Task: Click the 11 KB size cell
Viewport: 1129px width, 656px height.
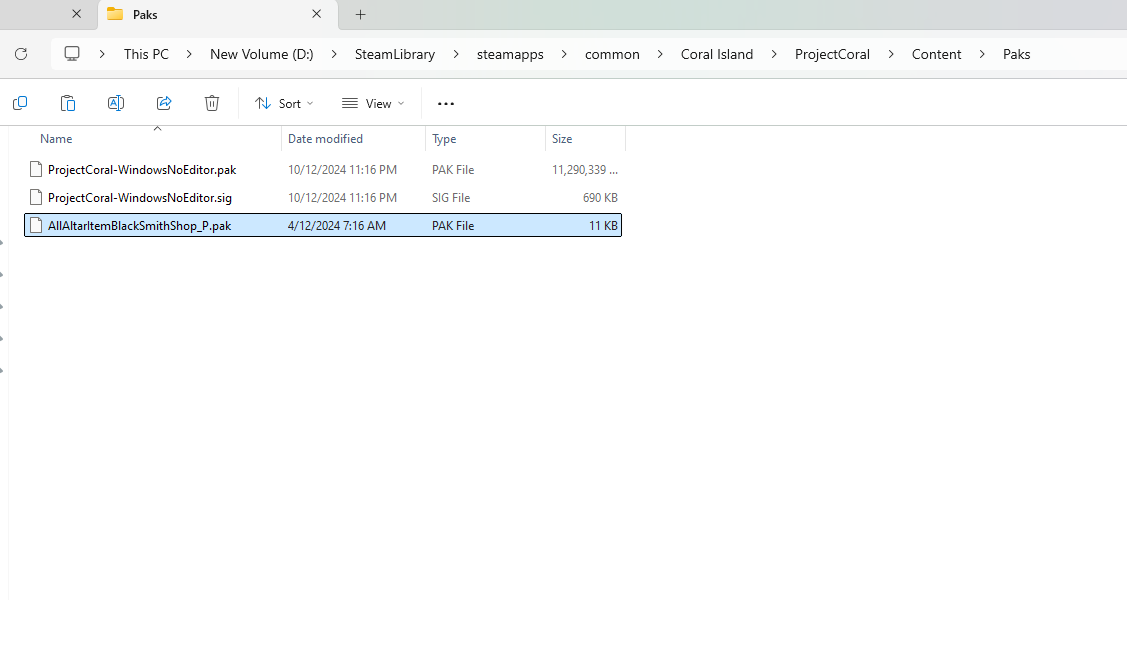Action: [603, 226]
